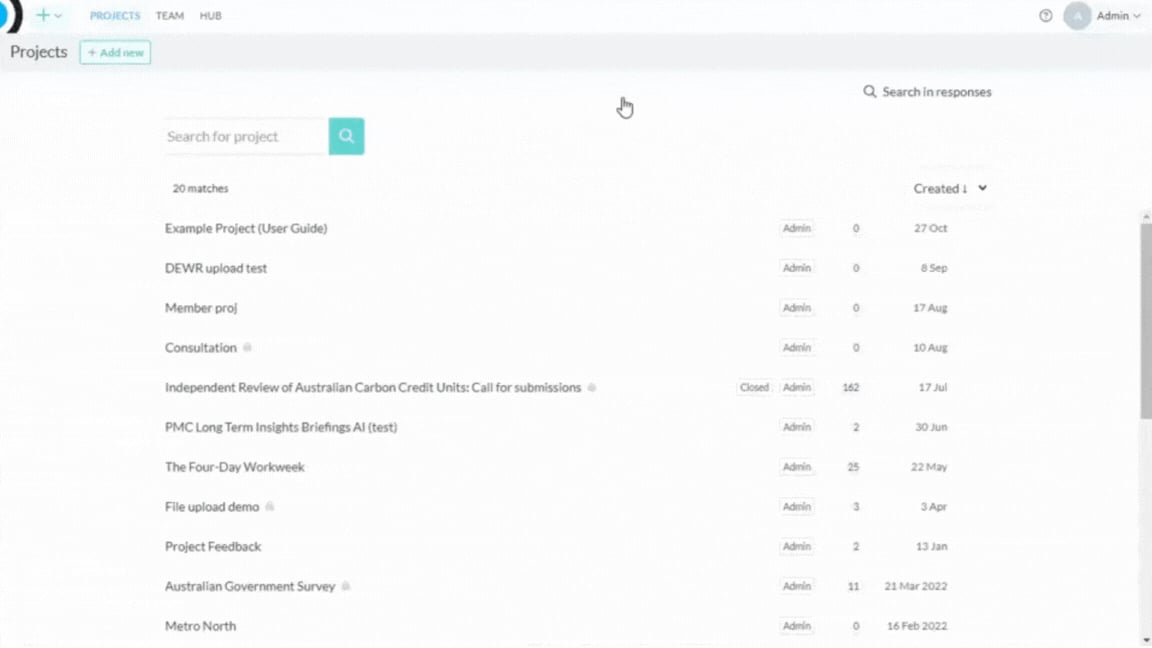Open the plus create menu in header
The image size is (1152, 648).
(x=48, y=15)
